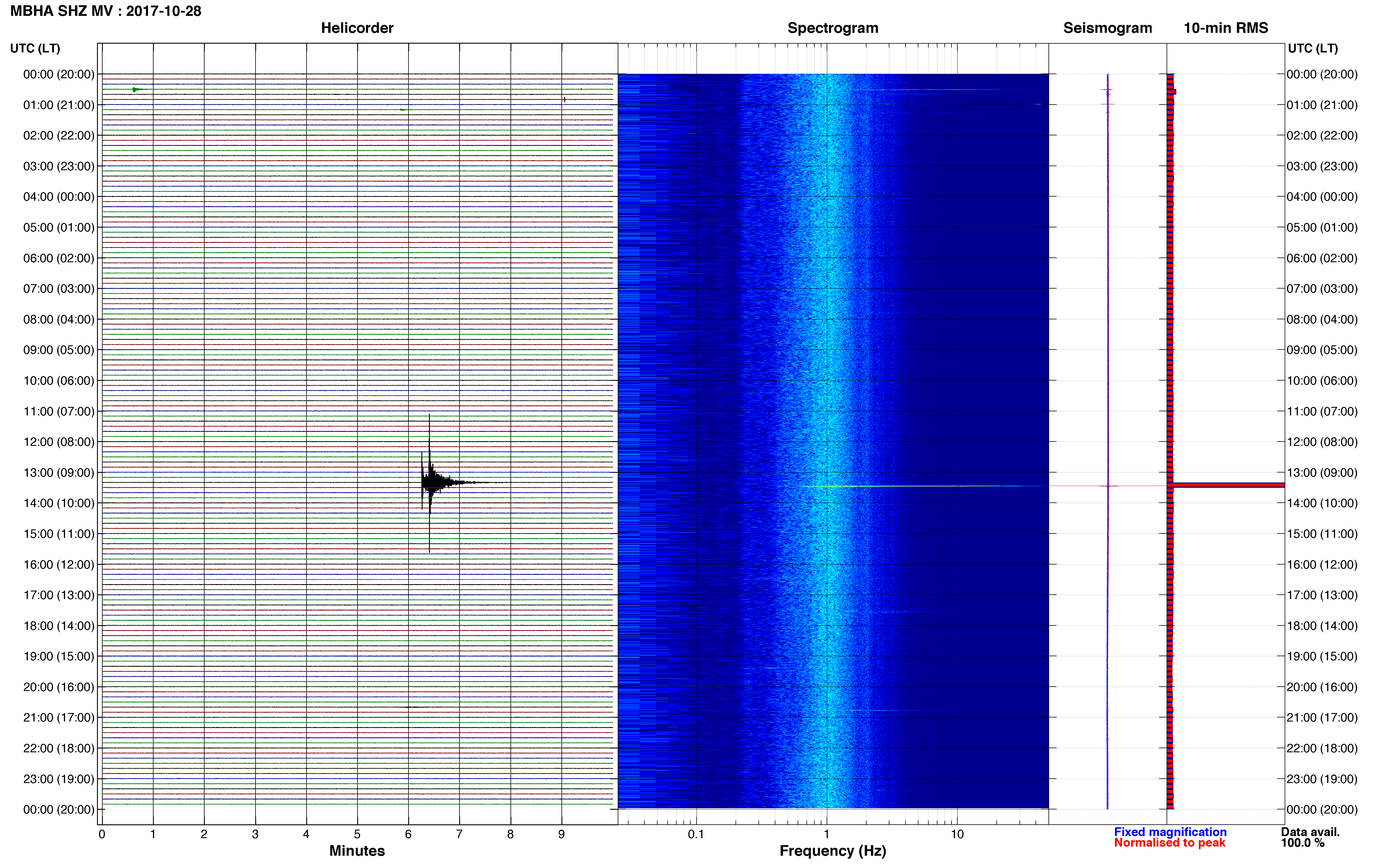Select the 'Helicorder' panel heading
Viewport: 1389px width, 868px height.
[x=357, y=28]
